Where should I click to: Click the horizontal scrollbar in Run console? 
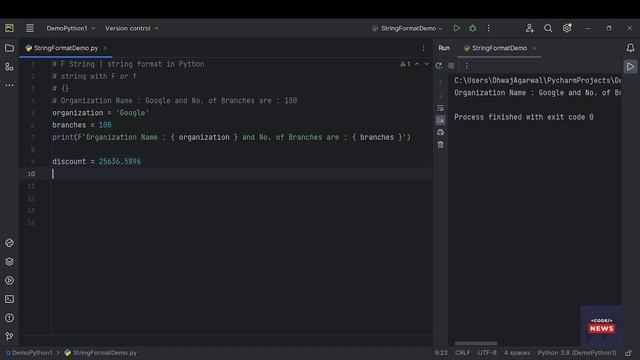click(476, 343)
